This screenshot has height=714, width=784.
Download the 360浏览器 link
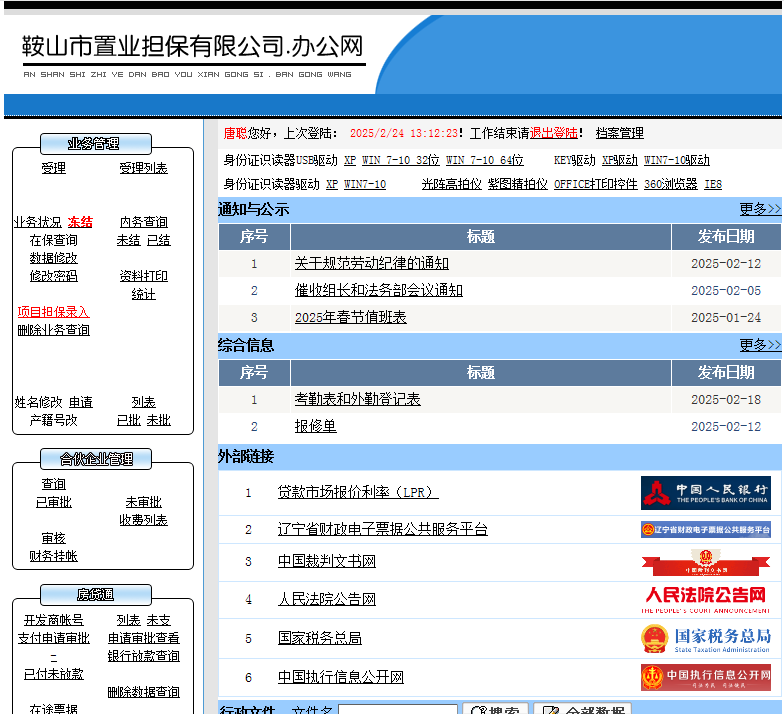coord(670,184)
